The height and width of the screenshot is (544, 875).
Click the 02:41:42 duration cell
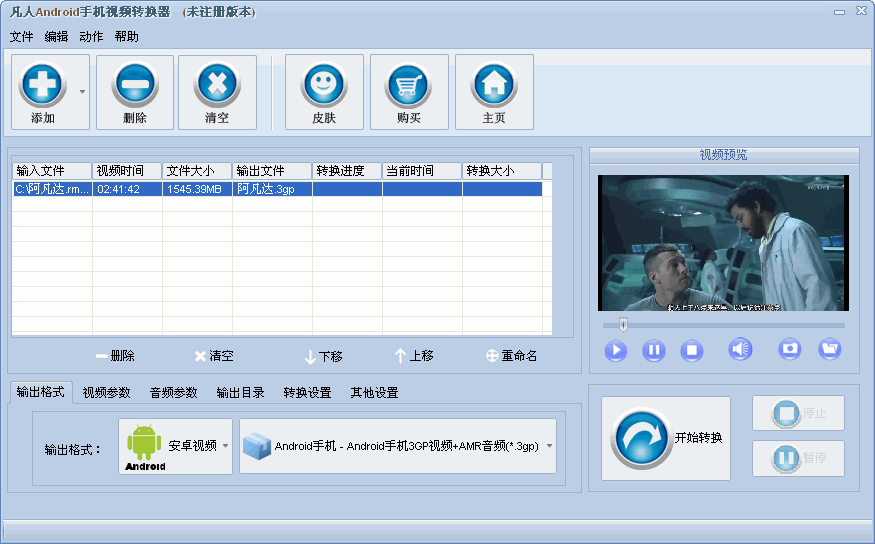127,189
